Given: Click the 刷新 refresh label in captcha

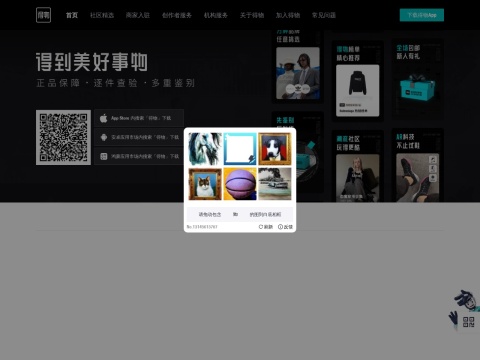Looking at the screenshot, I should [x=268, y=227].
